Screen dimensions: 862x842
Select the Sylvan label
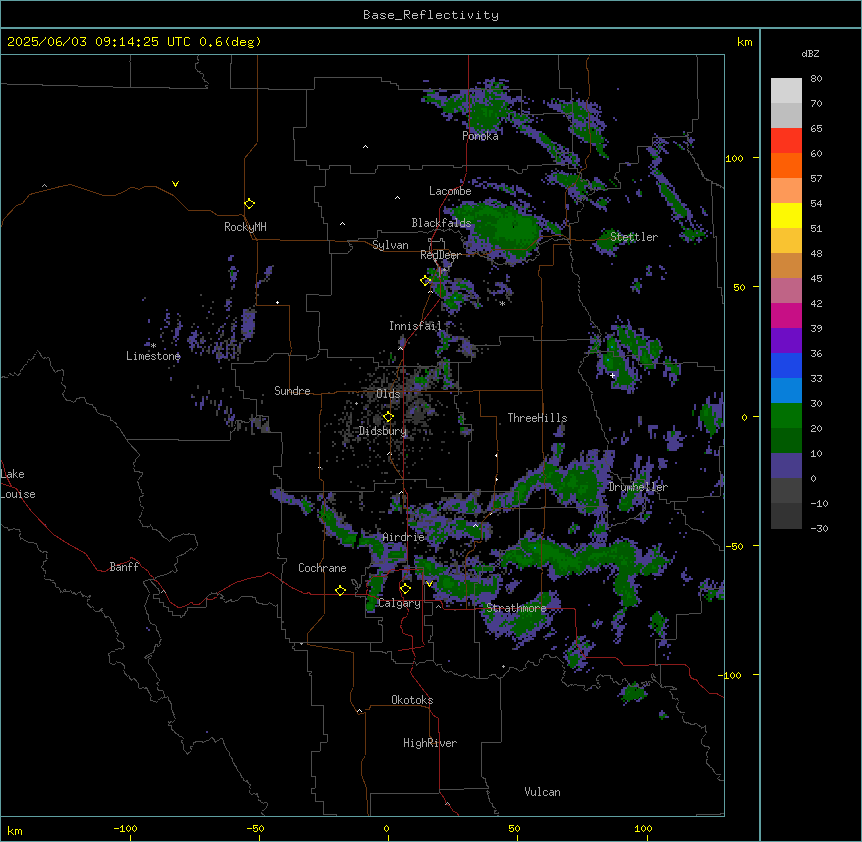pyautogui.click(x=390, y=245)
